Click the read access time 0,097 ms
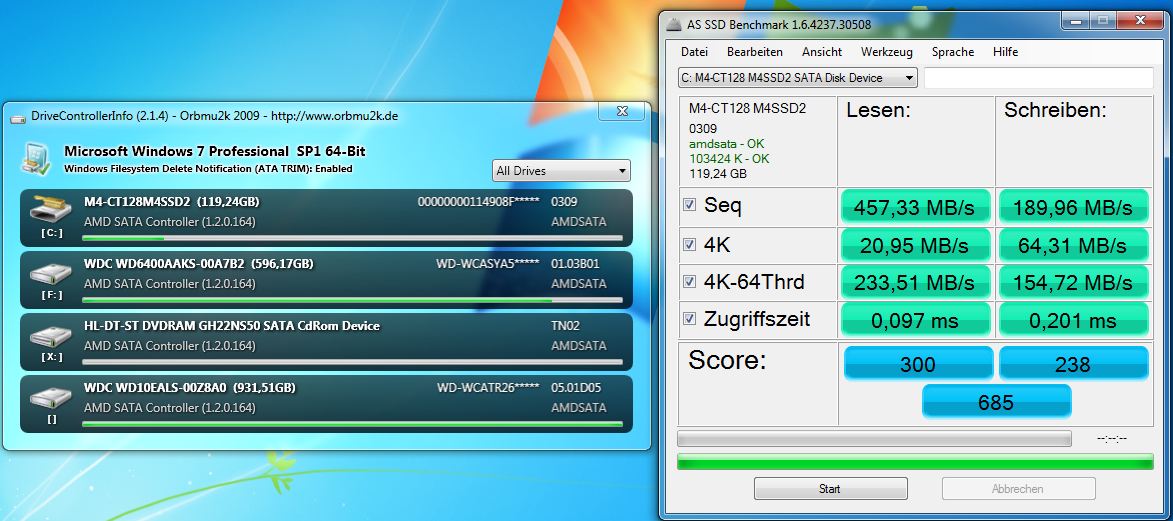Screen dimensions: 1173x521 (916, 320)
